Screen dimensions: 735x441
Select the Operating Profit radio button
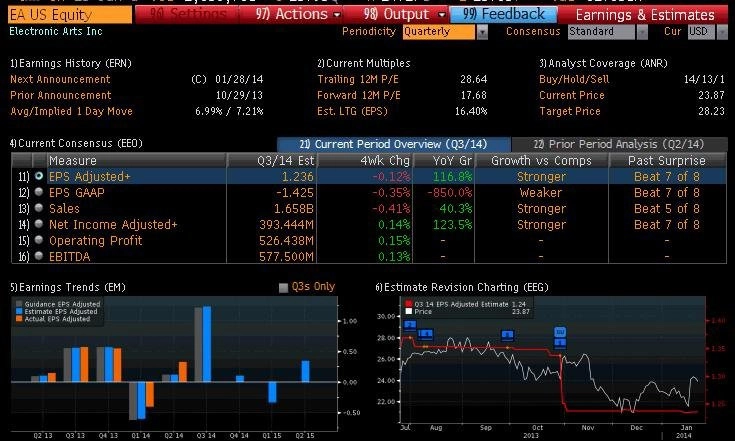tap(39, 240)
